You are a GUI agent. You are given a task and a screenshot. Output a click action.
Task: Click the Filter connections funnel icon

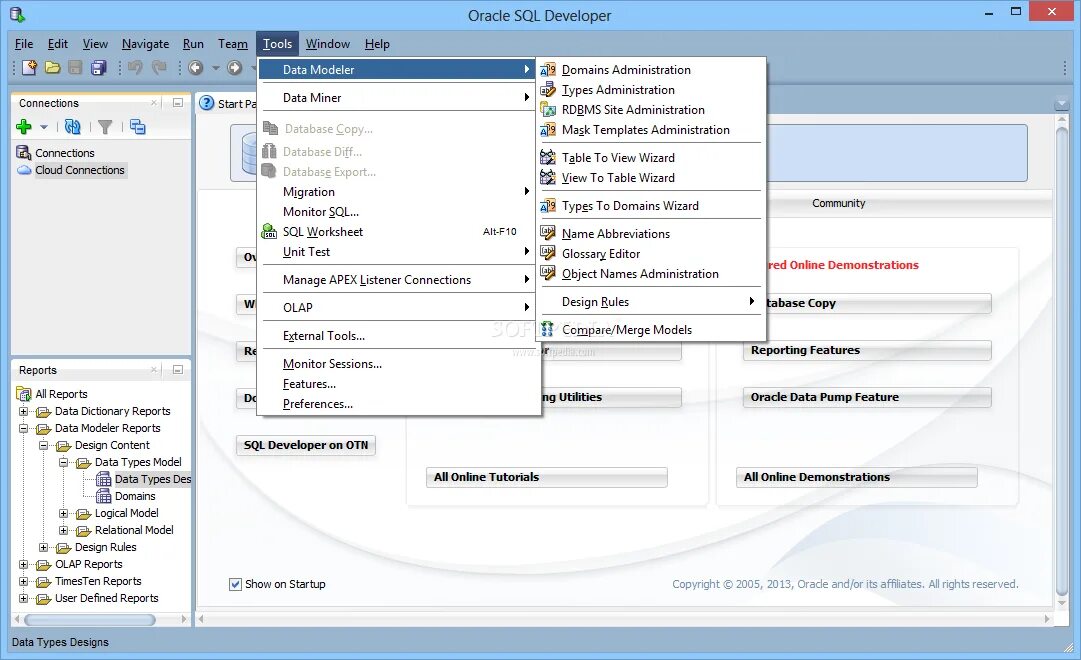(105, 127)
